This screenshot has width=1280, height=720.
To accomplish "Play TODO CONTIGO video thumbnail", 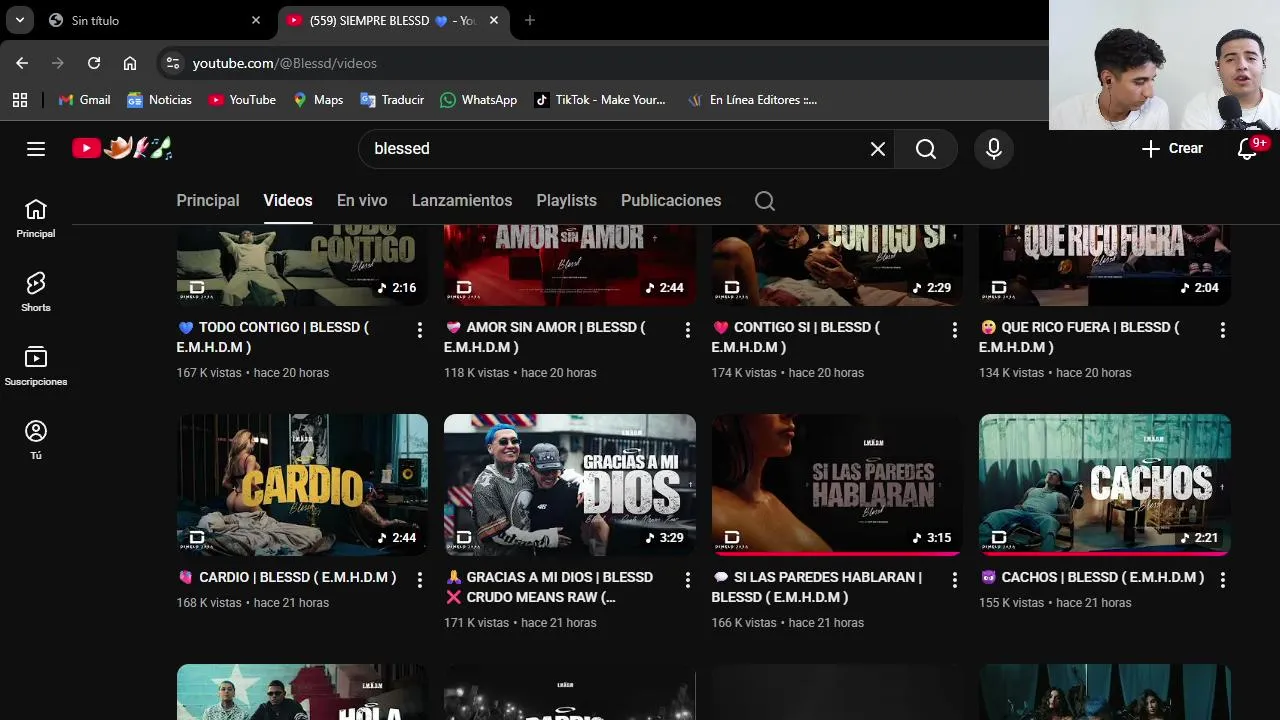I will click(x=302, y=265).
